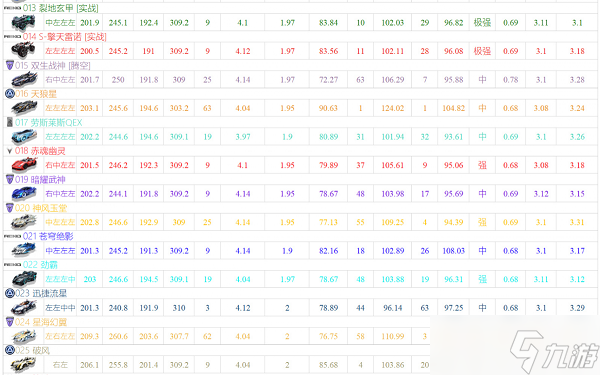This screenshot has height=375, width=600.
Task: Click the 020 神风玉堂 heading
Action: pos(41,208)
